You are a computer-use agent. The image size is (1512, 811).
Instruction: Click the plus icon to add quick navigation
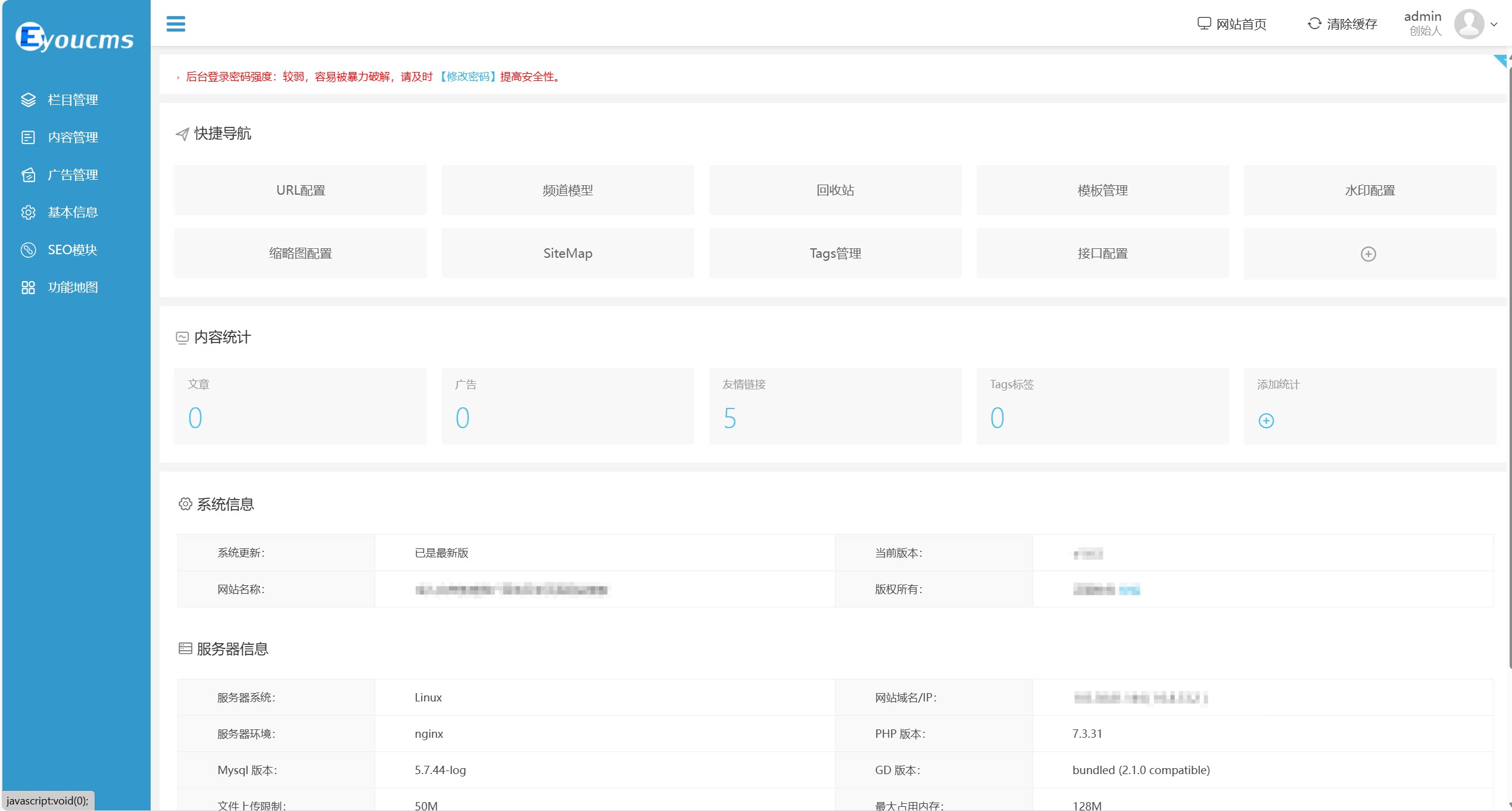click(1368, 254)
